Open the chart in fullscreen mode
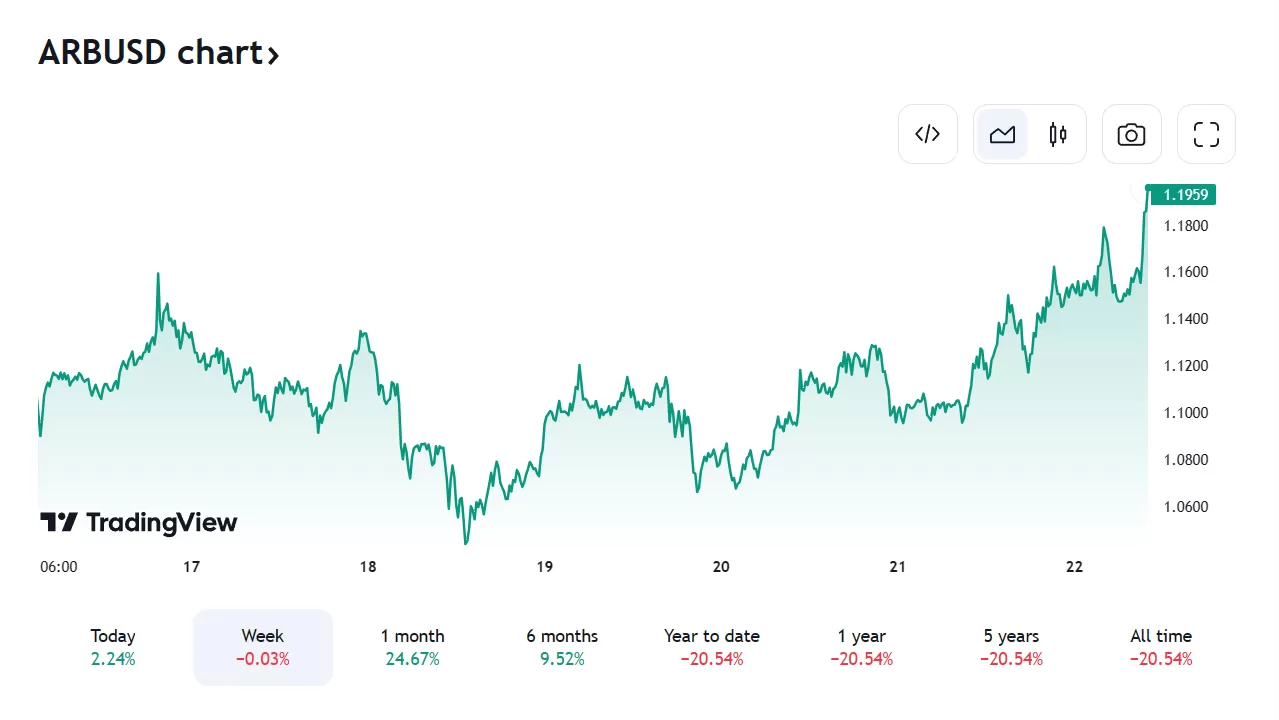 [1206, 134]
